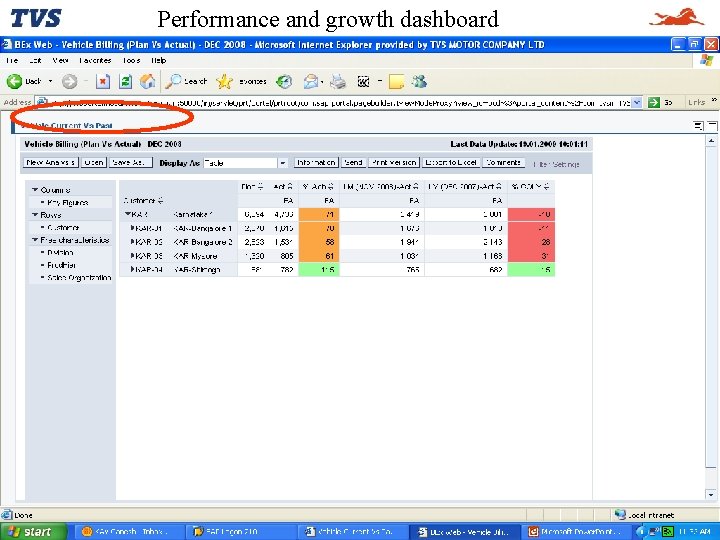
Task: Open the File menu
Action: tap(12, 60)
